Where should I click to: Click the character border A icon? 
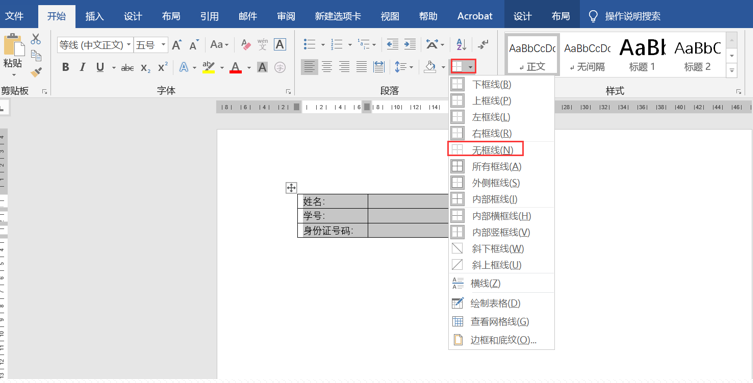[280, 45]
